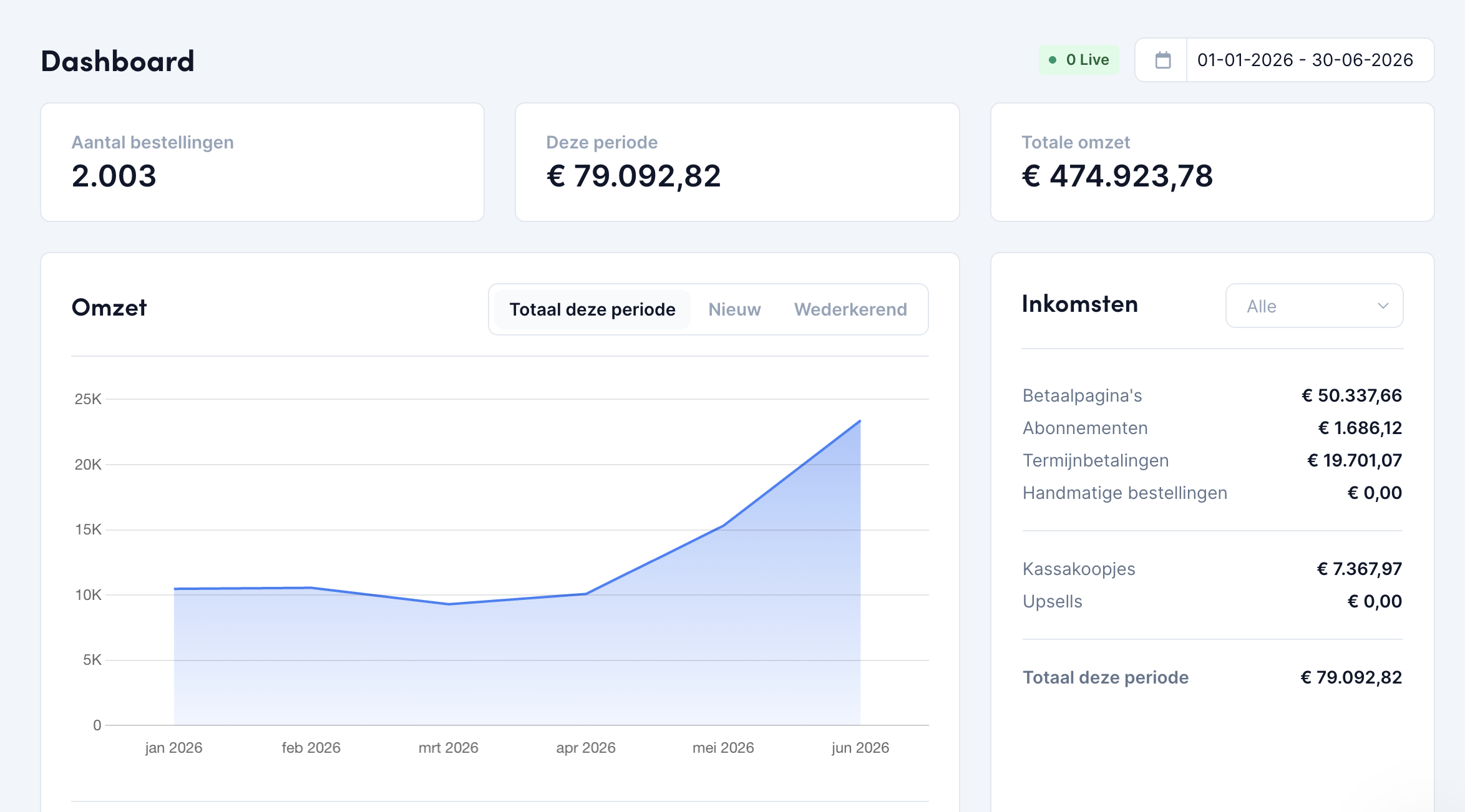Click the Betaalpagina's income row

pyautogui.click(x=1212, y=395)
